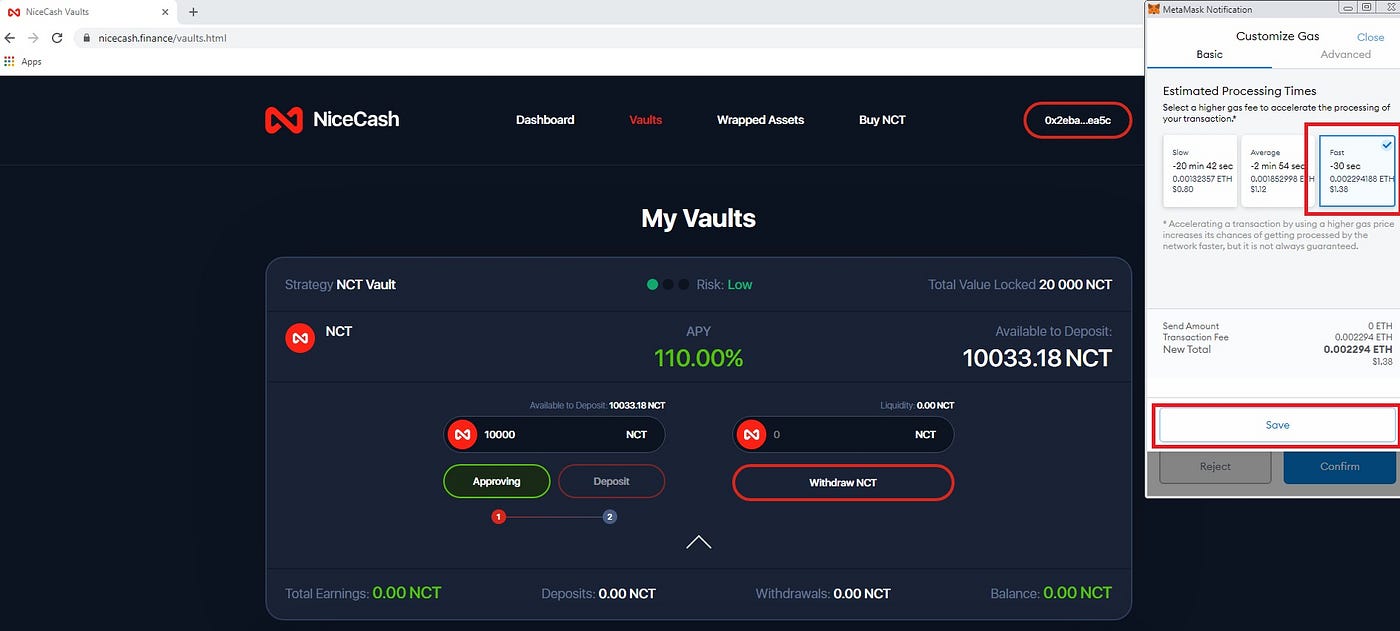This screenshot has width=1400, height=631.
Task: Click the Approving button
Action: pos(496,482)
